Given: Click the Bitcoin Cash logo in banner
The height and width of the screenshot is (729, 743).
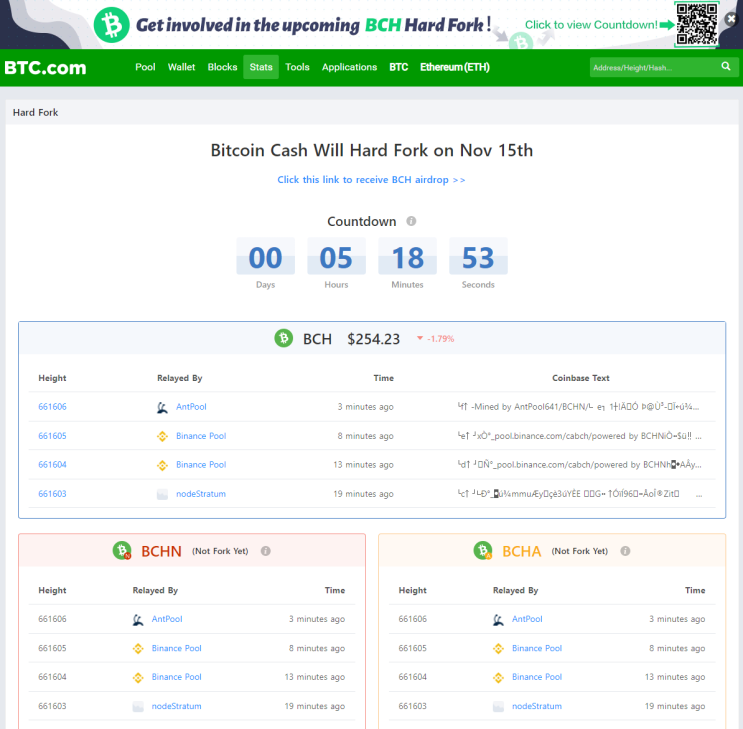Looking at the screenshot, I should tap(111, 25).
